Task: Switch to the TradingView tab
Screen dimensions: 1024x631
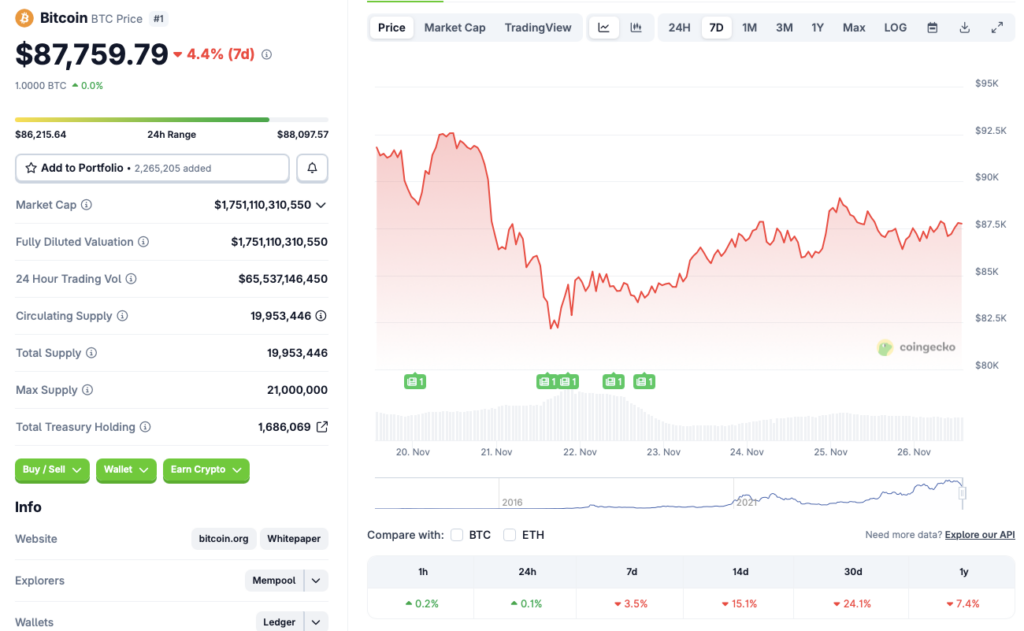Action: [x=538, y=27]
